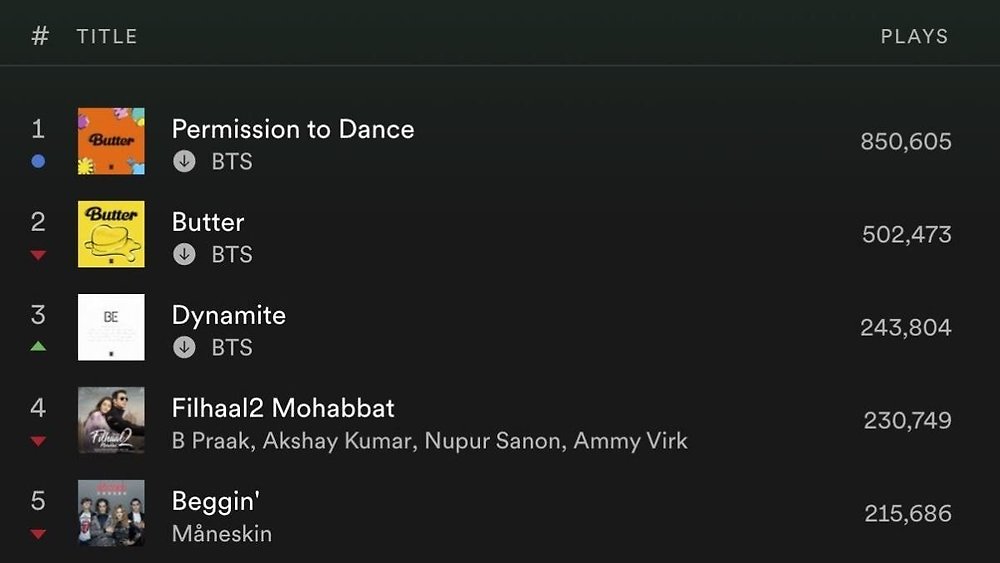Image resolution: width=1000 pixels, height=563 pixels.
Task: Click the red down arrow under rank 4
Action: coord(38,441)
